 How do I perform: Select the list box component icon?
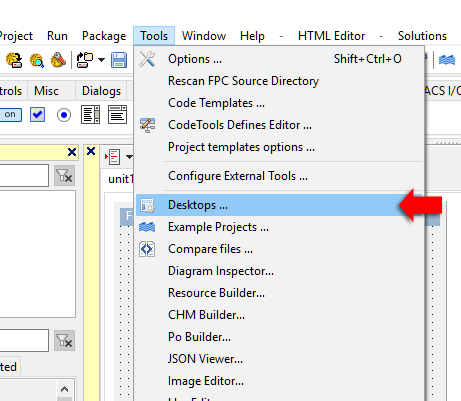[x=90, y=115]
